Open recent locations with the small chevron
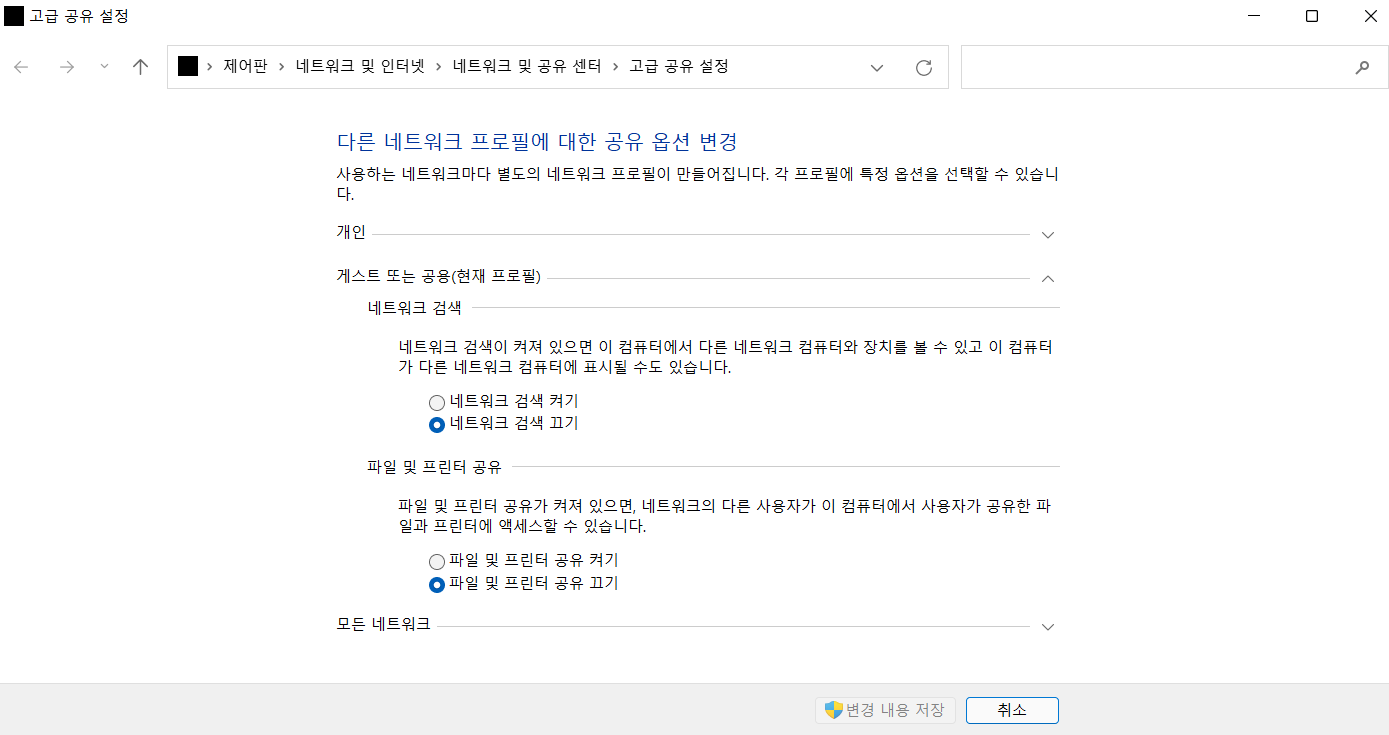1389x735 pixels. point(103,67)
